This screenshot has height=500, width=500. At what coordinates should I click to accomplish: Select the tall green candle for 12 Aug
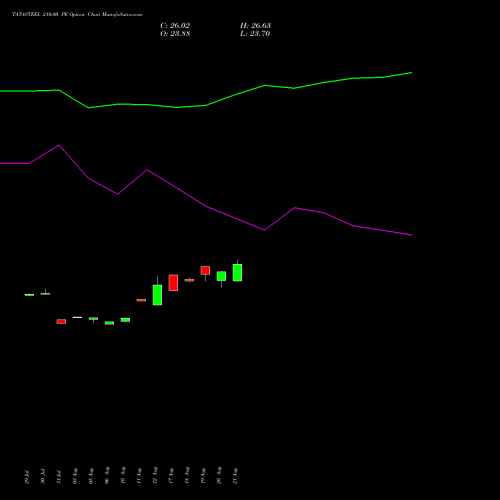point(157,295)
